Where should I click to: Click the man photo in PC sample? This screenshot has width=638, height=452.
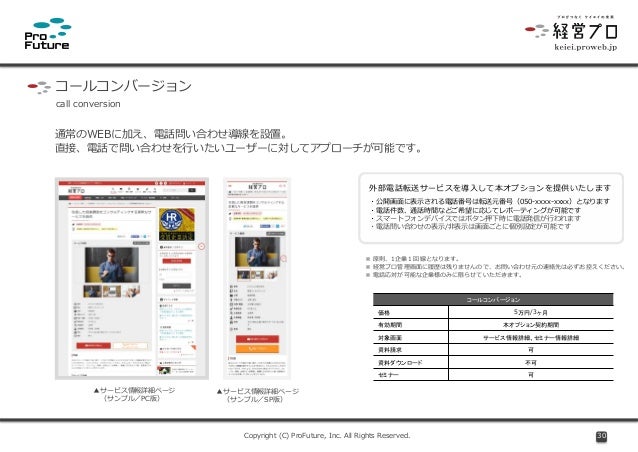(x=111, y=265)
